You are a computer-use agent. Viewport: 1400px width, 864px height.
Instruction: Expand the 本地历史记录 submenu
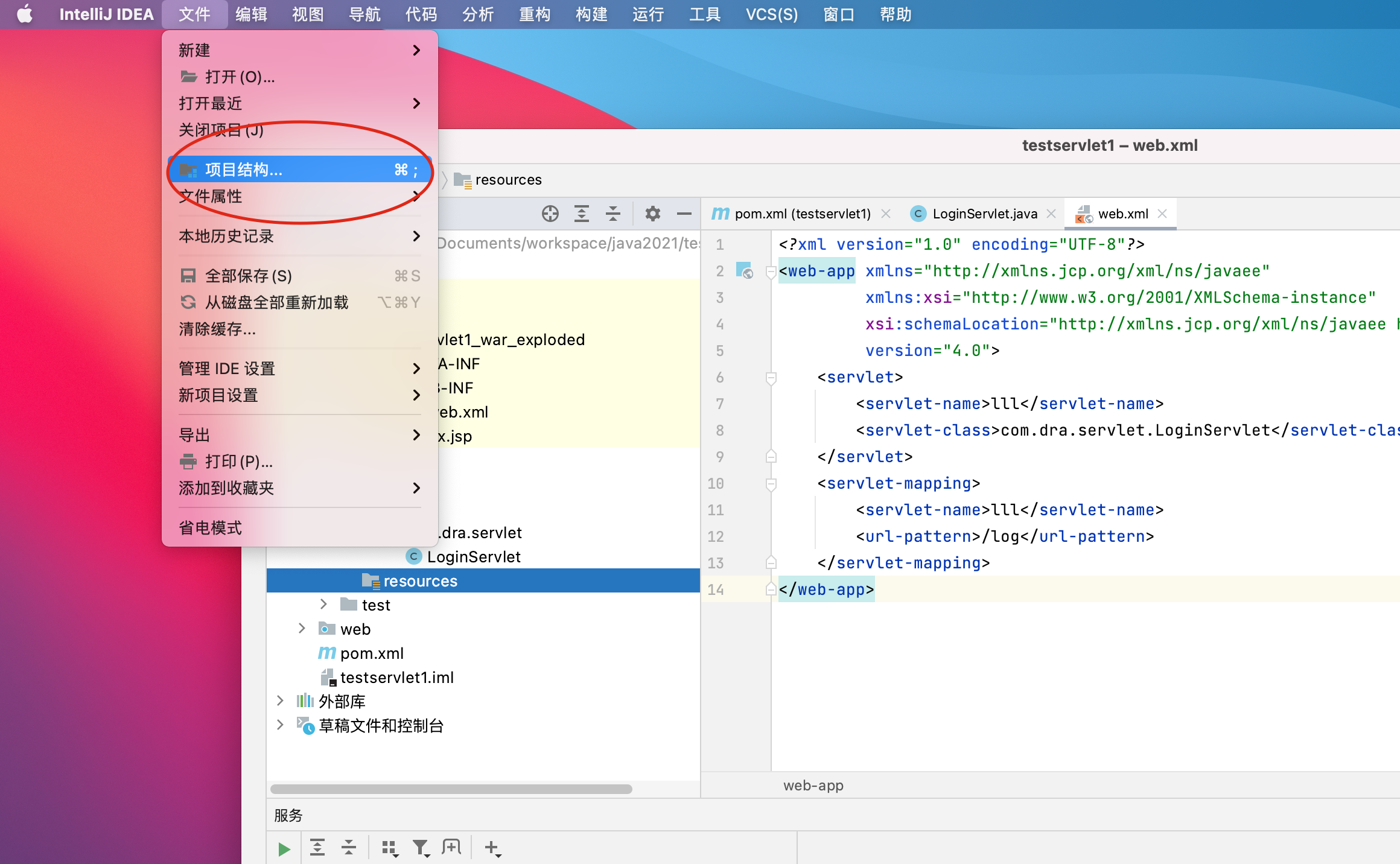coord(300,236)
